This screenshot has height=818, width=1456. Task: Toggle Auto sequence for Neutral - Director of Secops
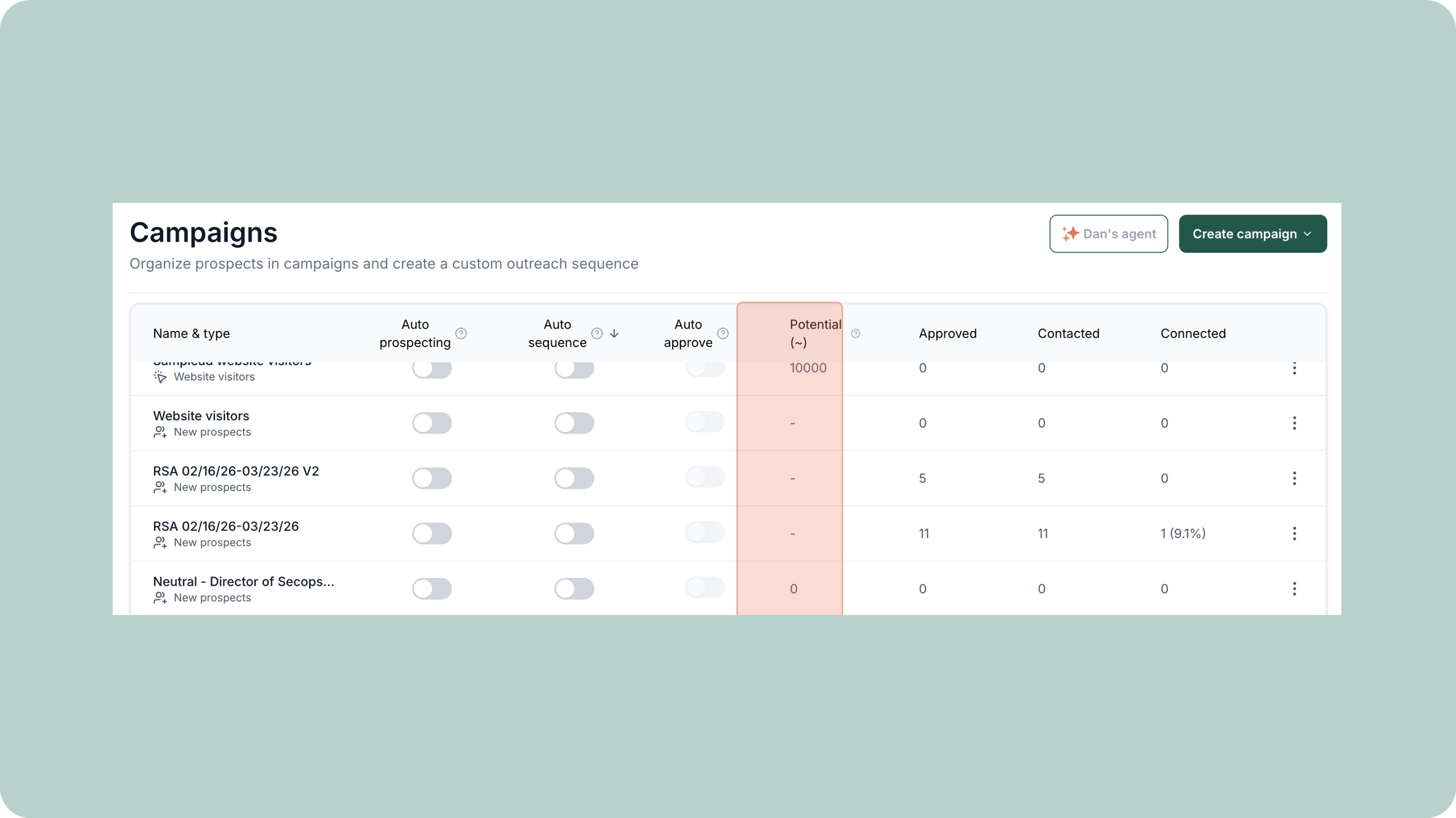pyautogui.click(x=574, y=589)
